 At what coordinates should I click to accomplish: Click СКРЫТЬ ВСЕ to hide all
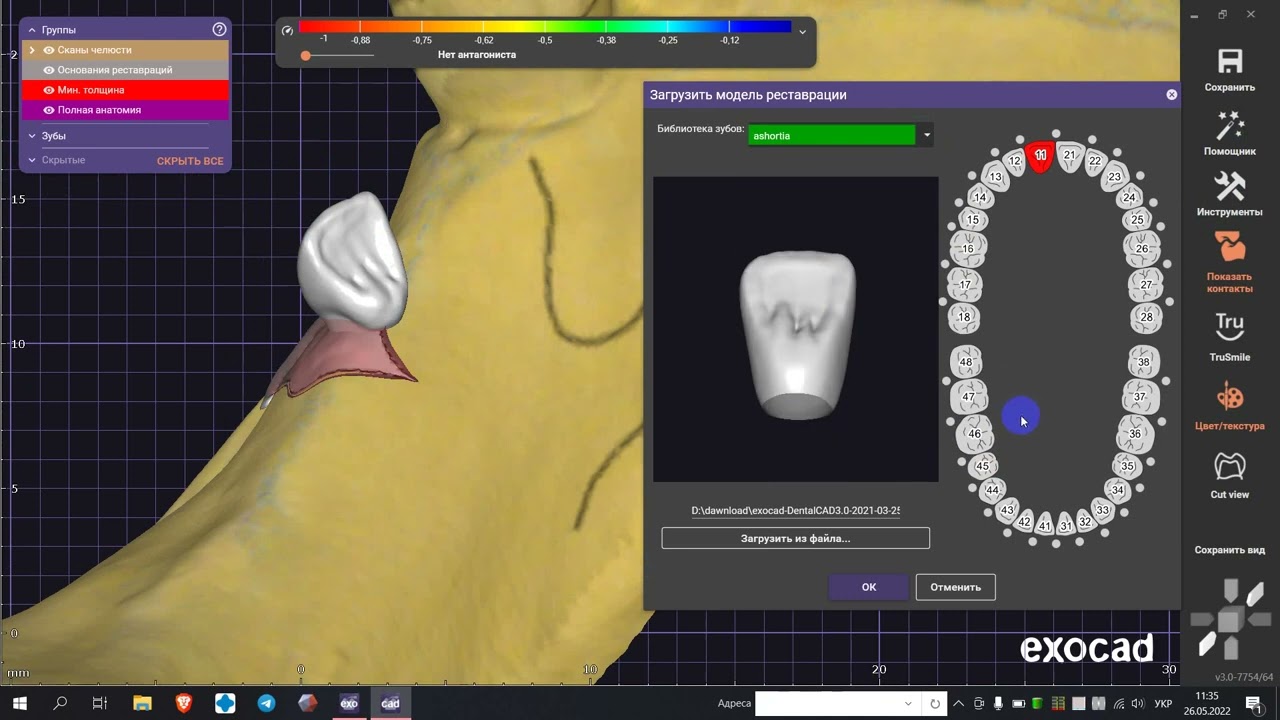click(190, 161)
